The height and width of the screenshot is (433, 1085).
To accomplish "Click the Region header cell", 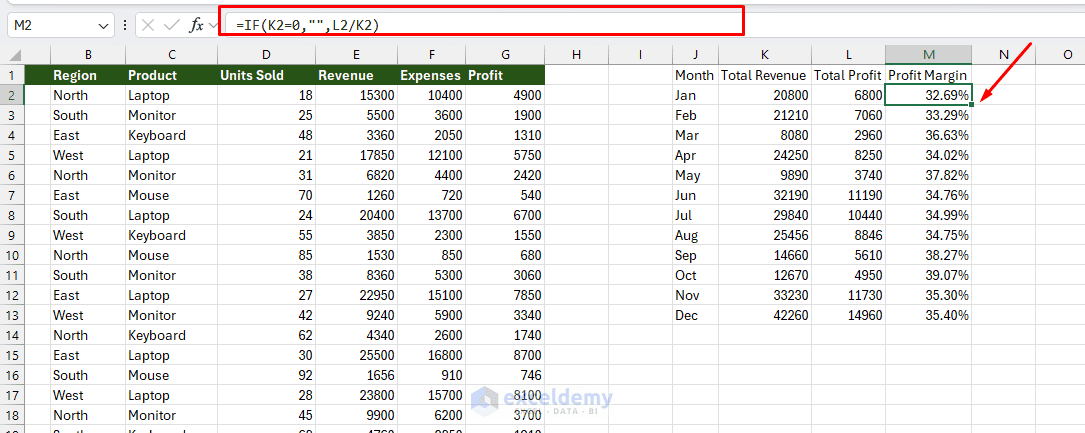I will click(88, 75).
